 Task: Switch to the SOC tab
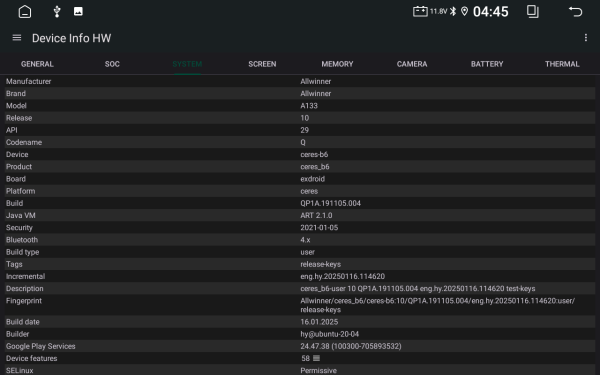click(x=112, y=64)
